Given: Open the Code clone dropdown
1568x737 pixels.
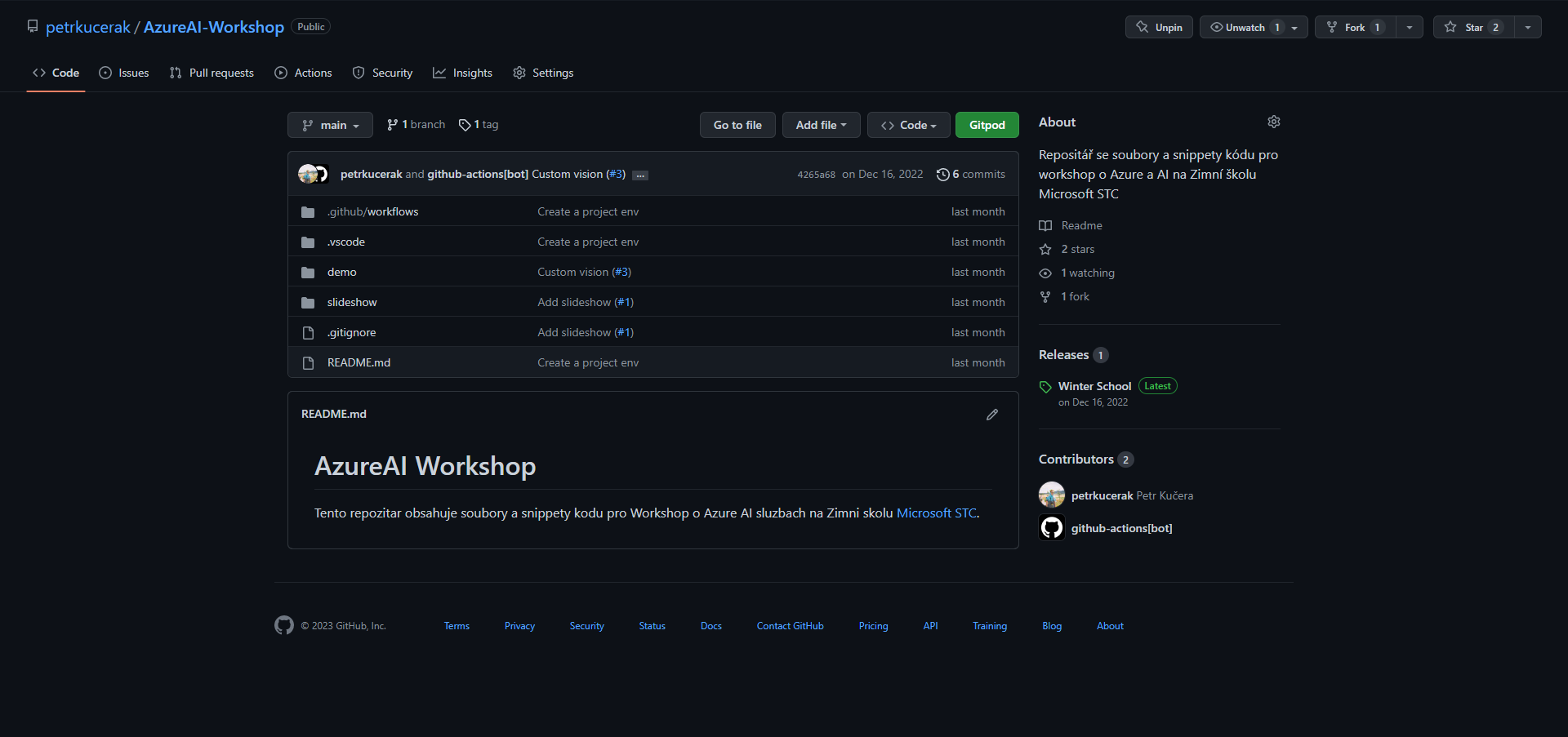Looking at the screenshot, I should point(908,125).
